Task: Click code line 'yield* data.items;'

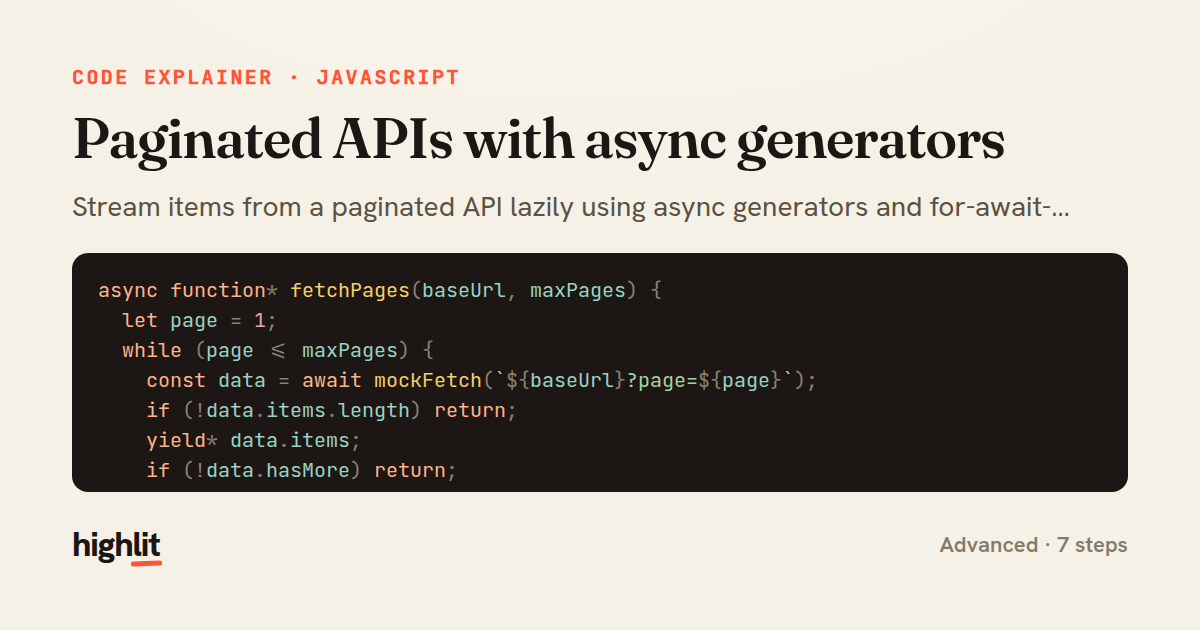Action: coord(254,441)
